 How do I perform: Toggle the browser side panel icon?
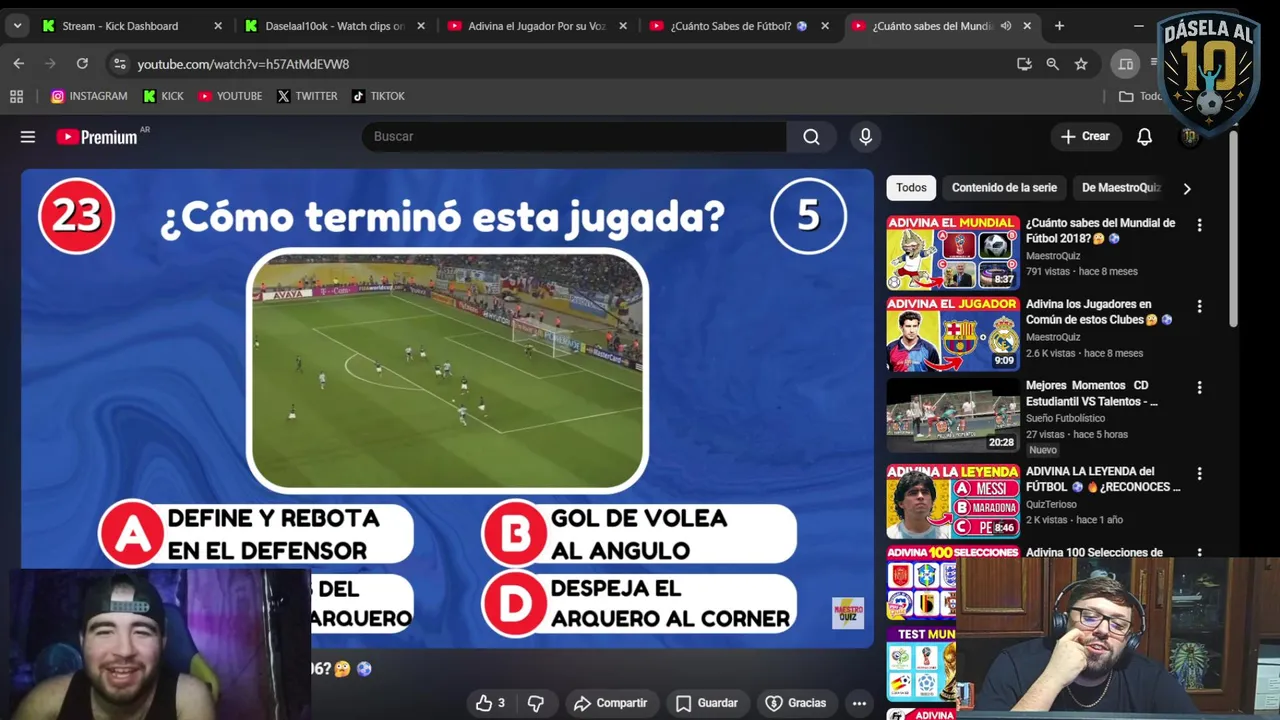[x=1125, y=64]
